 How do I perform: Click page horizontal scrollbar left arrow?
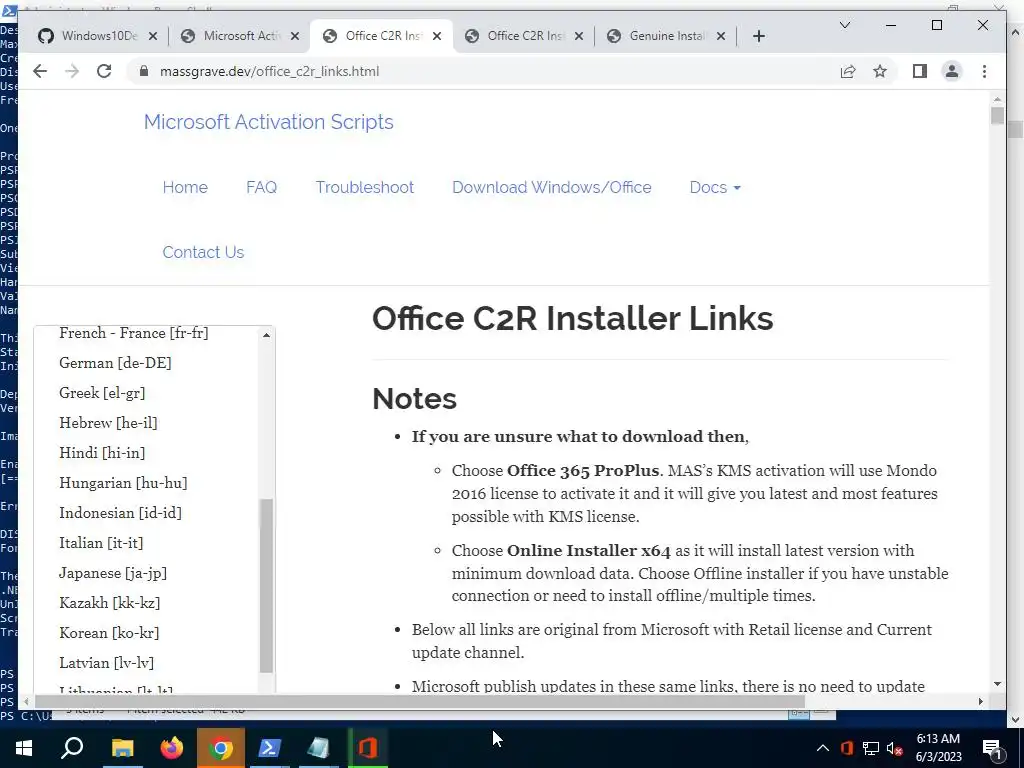(26, 701)
